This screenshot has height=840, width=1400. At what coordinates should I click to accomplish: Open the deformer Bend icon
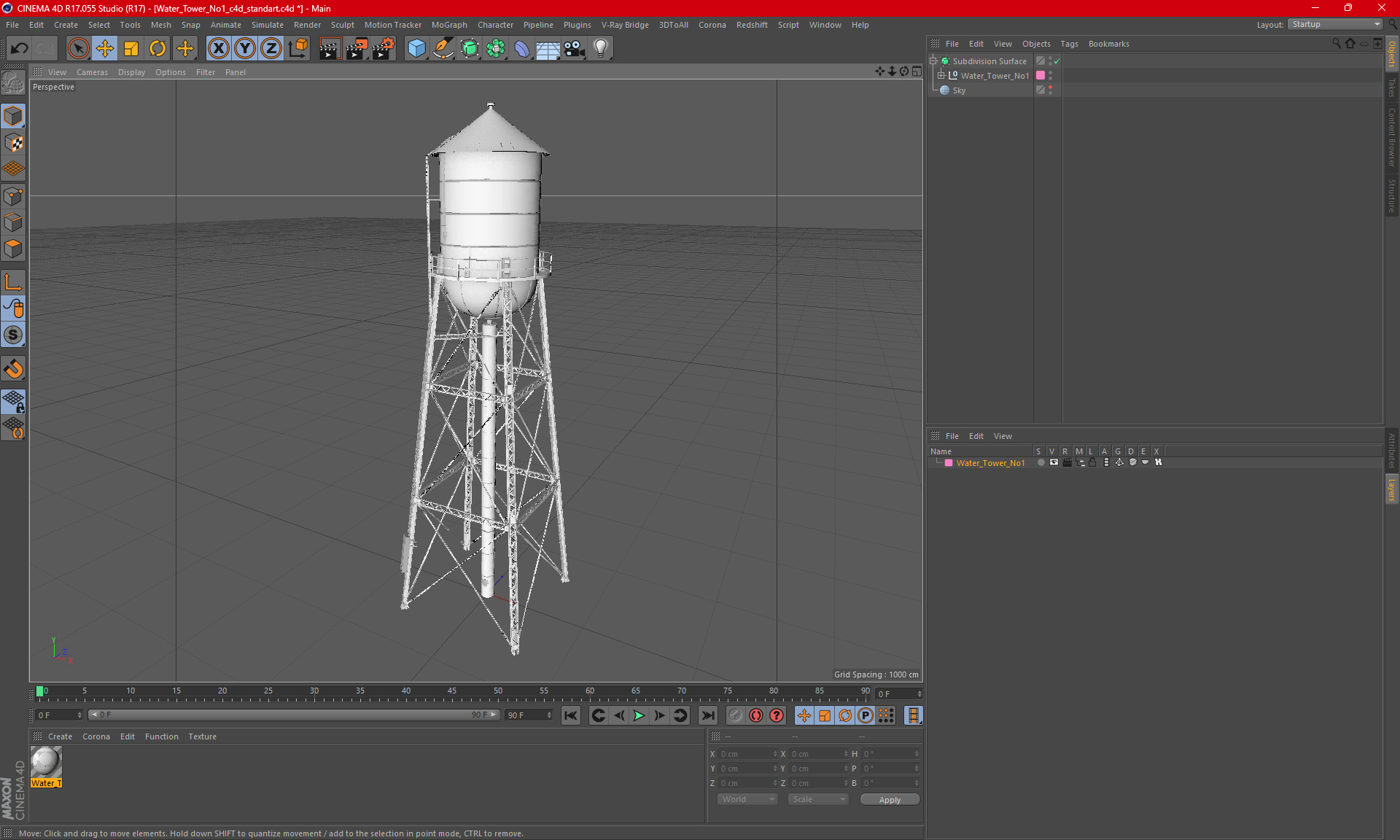click(522, 49)
